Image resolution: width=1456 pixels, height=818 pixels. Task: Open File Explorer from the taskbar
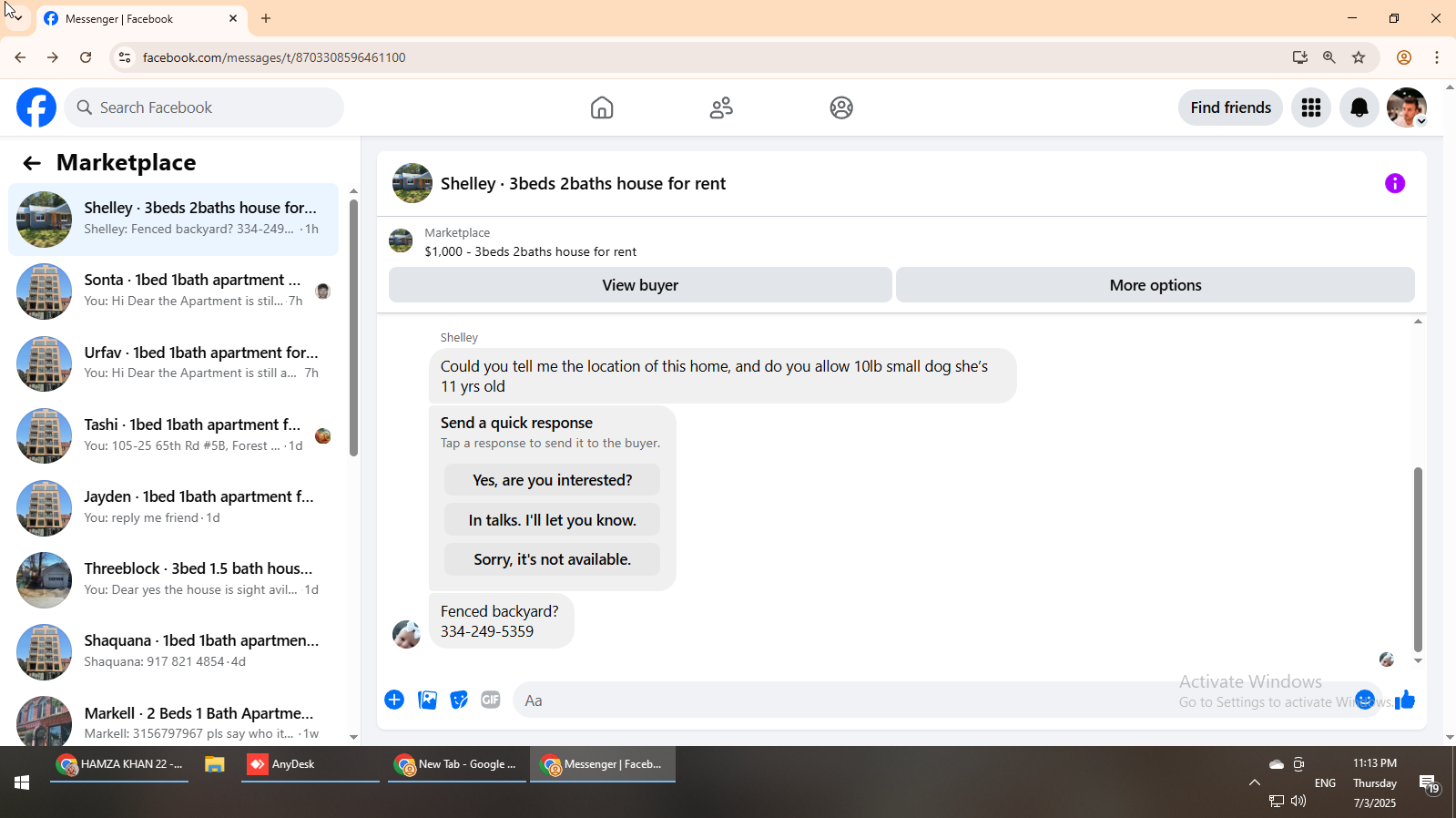click(x=214, y=764)
